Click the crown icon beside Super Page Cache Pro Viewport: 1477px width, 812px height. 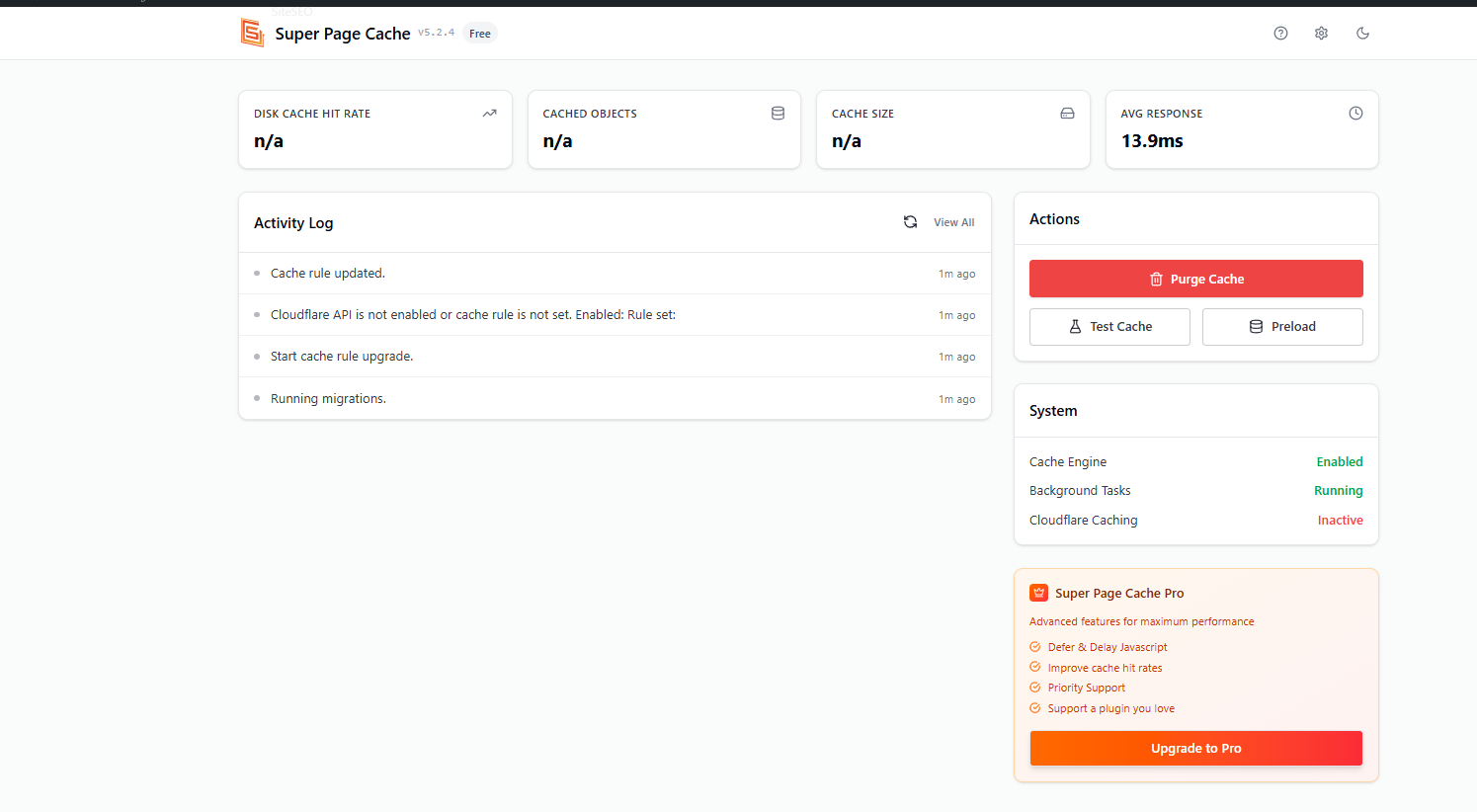click(x=1038, y=593)
